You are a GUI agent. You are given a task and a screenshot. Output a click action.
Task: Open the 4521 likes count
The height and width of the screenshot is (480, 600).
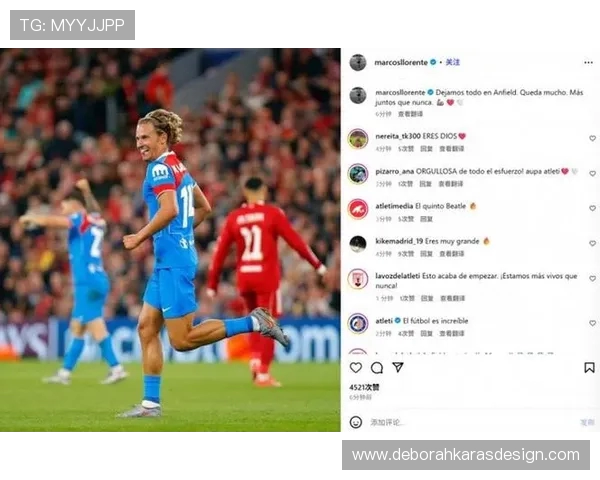(364, 387)
